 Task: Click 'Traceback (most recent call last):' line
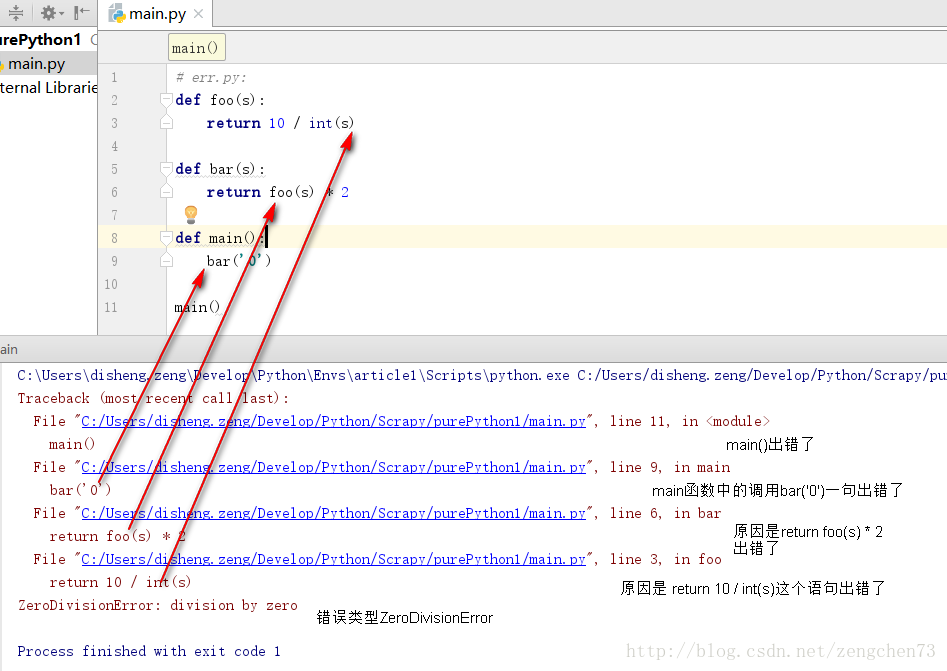(153, 399)
